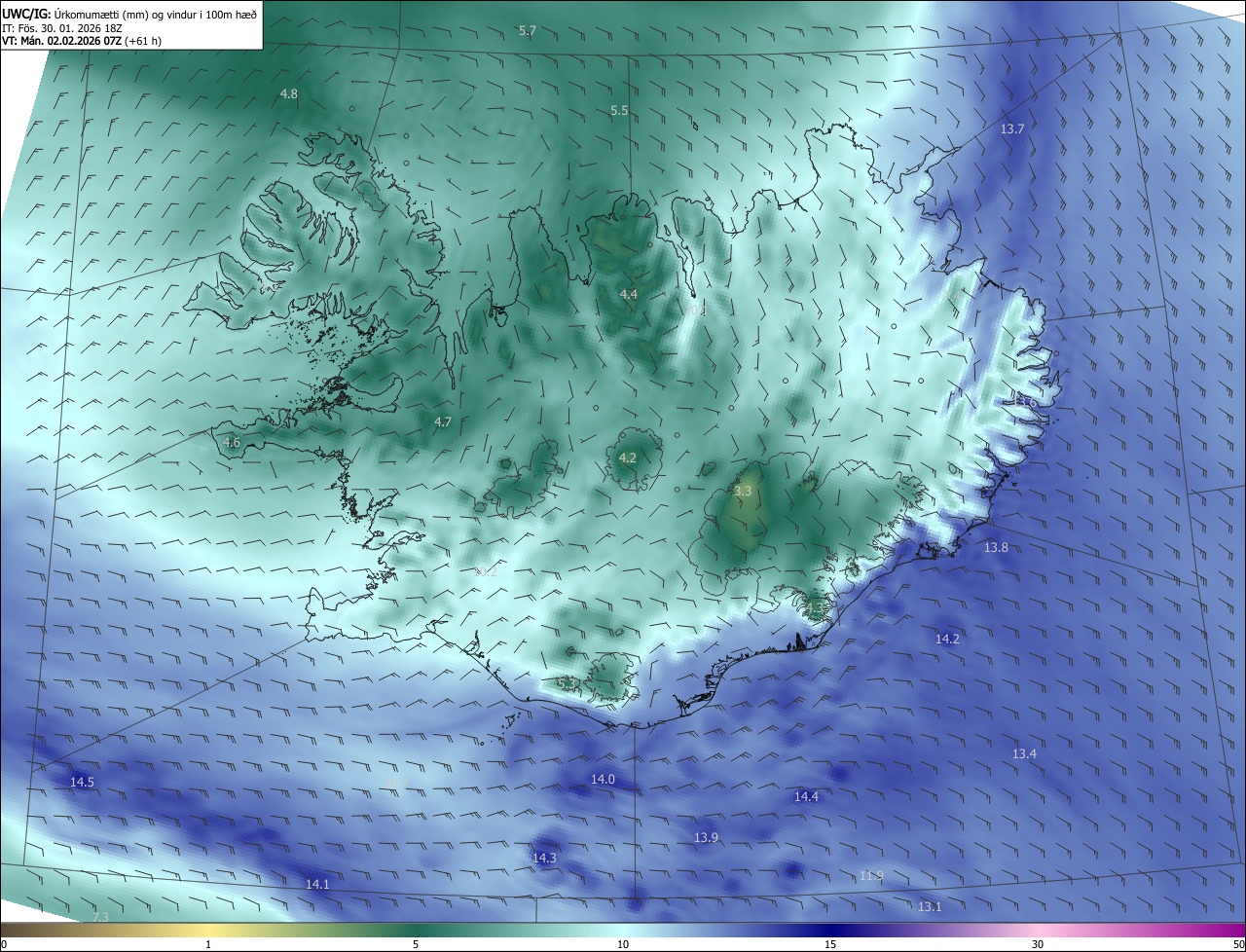Click the '13.9' value label
The width and height of the screenshot is (1246, 952).
(x=706, y=838)
